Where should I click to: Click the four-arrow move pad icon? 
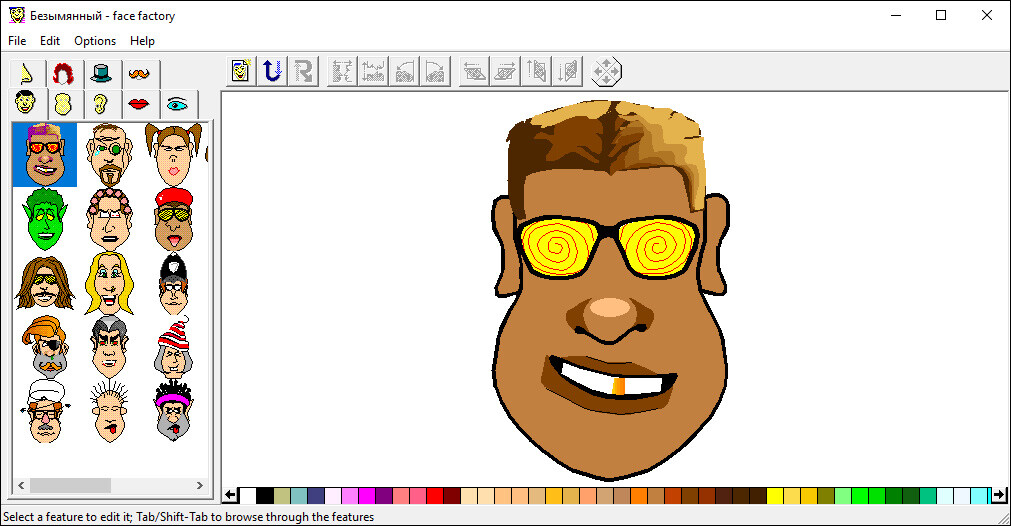click(x=606, y=71)
